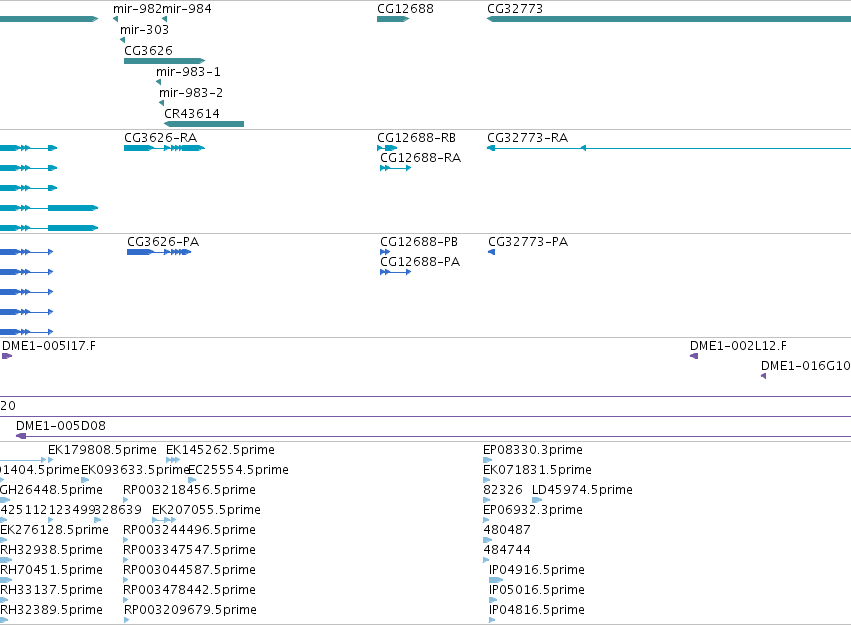Select the 484744 feature label
Screen dimensions: 851x625
tap(507, 550)
